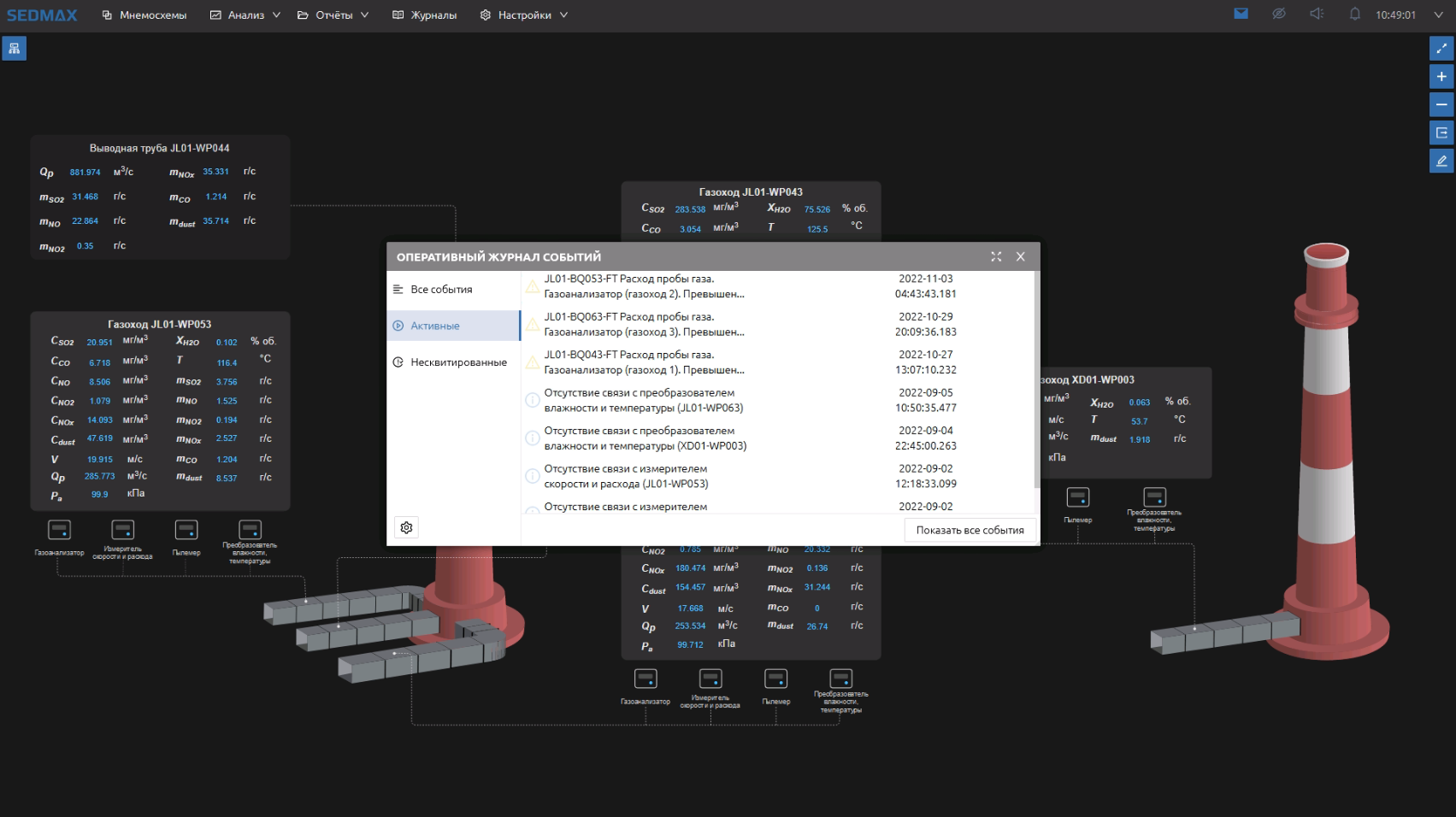Open event journal settings gear icon
The image size is (1456, 817).
tap(407, 528)
